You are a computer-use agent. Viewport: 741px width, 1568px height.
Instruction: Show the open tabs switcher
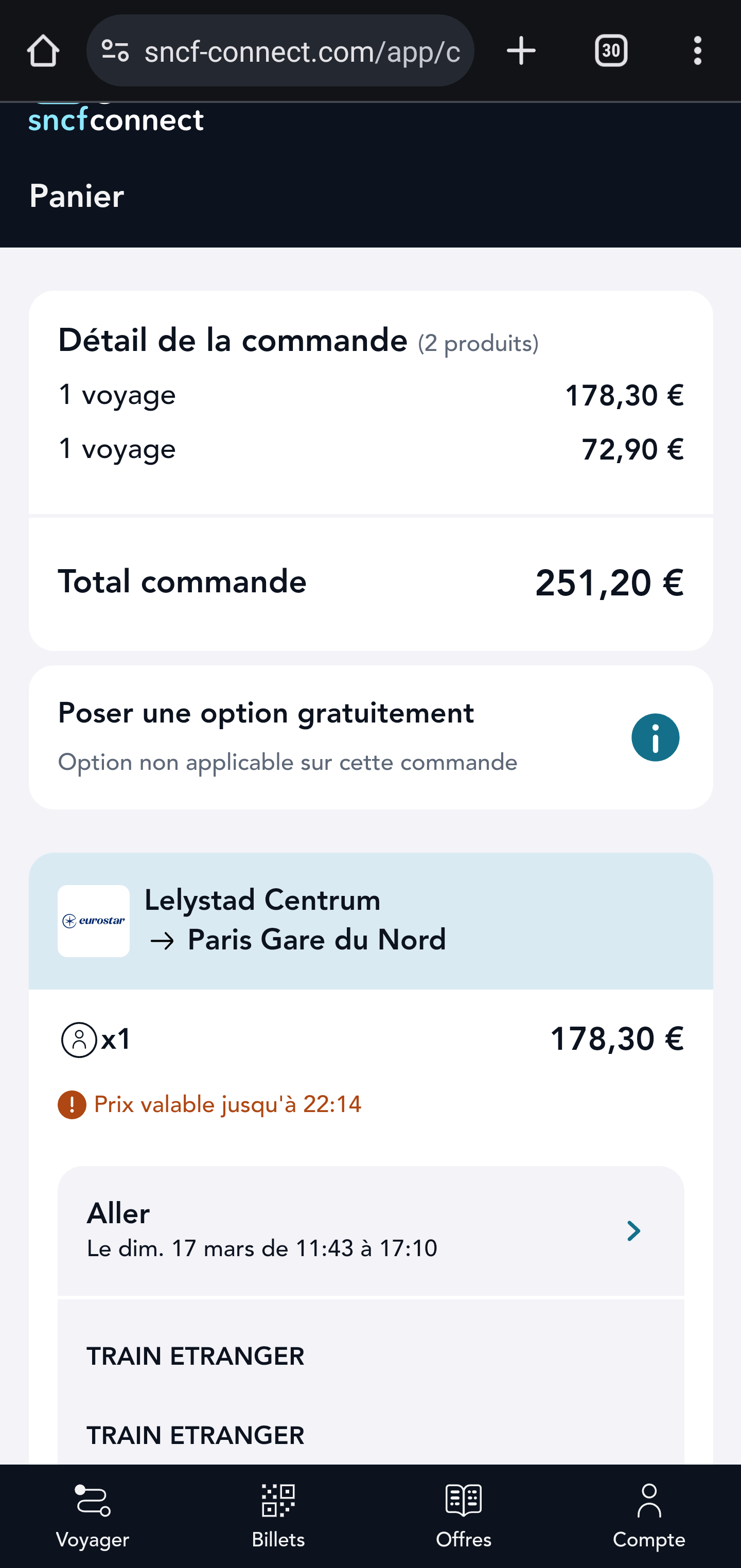(x=611, y=50)
